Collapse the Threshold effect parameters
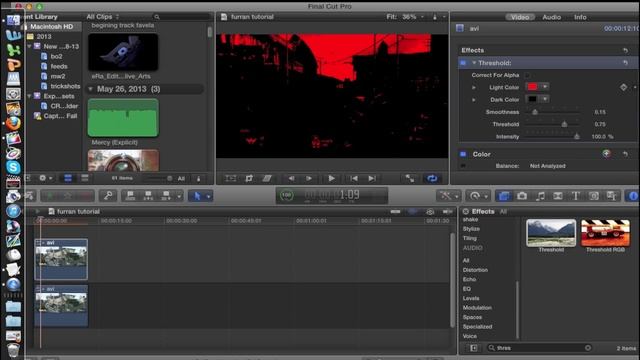The width and height of the screenshot is (640, 360). coord(474,63)
